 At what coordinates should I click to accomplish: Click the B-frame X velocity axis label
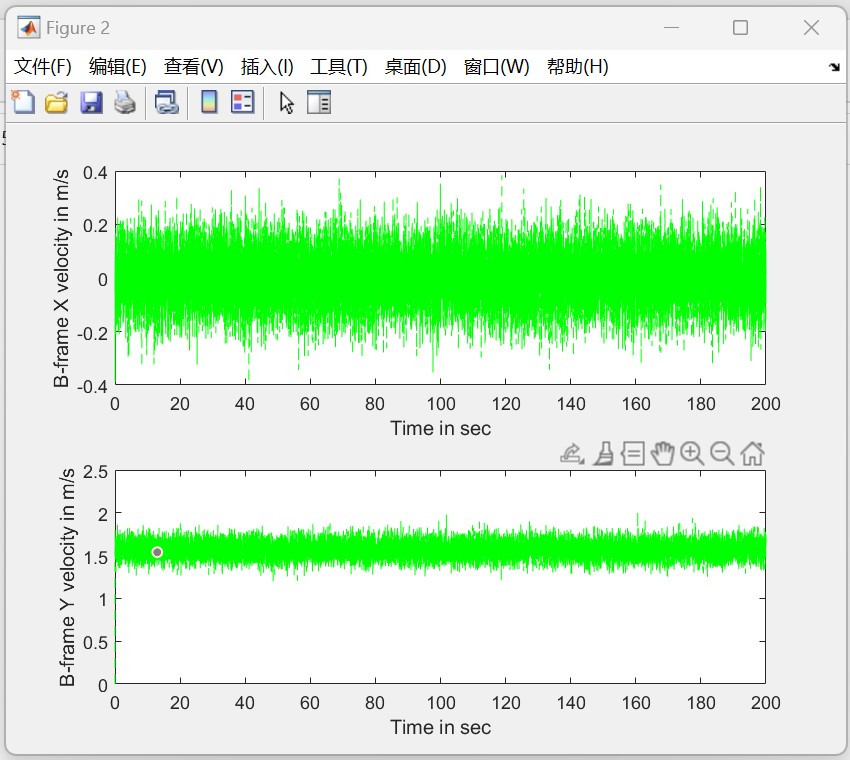tap(62, 278)
